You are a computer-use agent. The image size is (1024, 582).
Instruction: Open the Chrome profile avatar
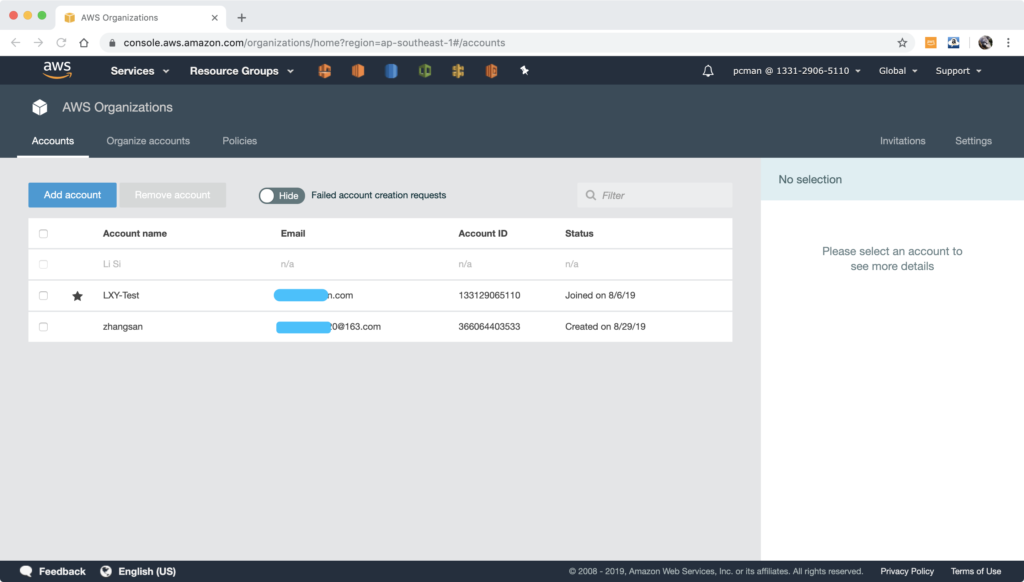[985, 42]
